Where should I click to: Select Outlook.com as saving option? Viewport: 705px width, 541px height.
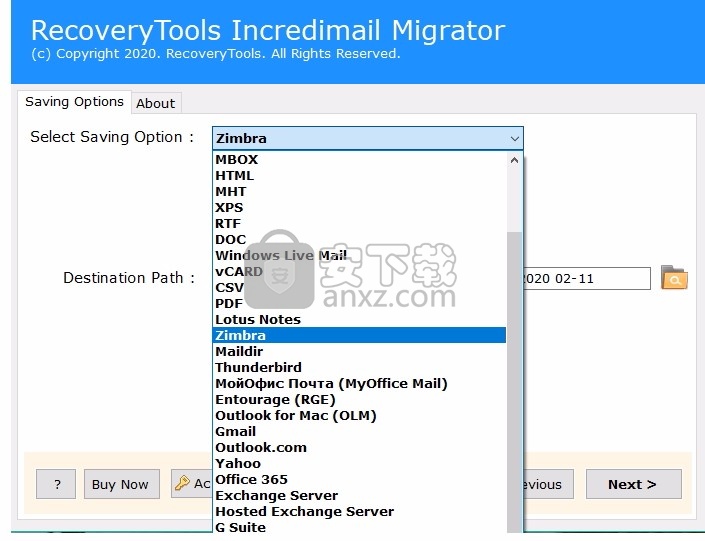[359, 447]
